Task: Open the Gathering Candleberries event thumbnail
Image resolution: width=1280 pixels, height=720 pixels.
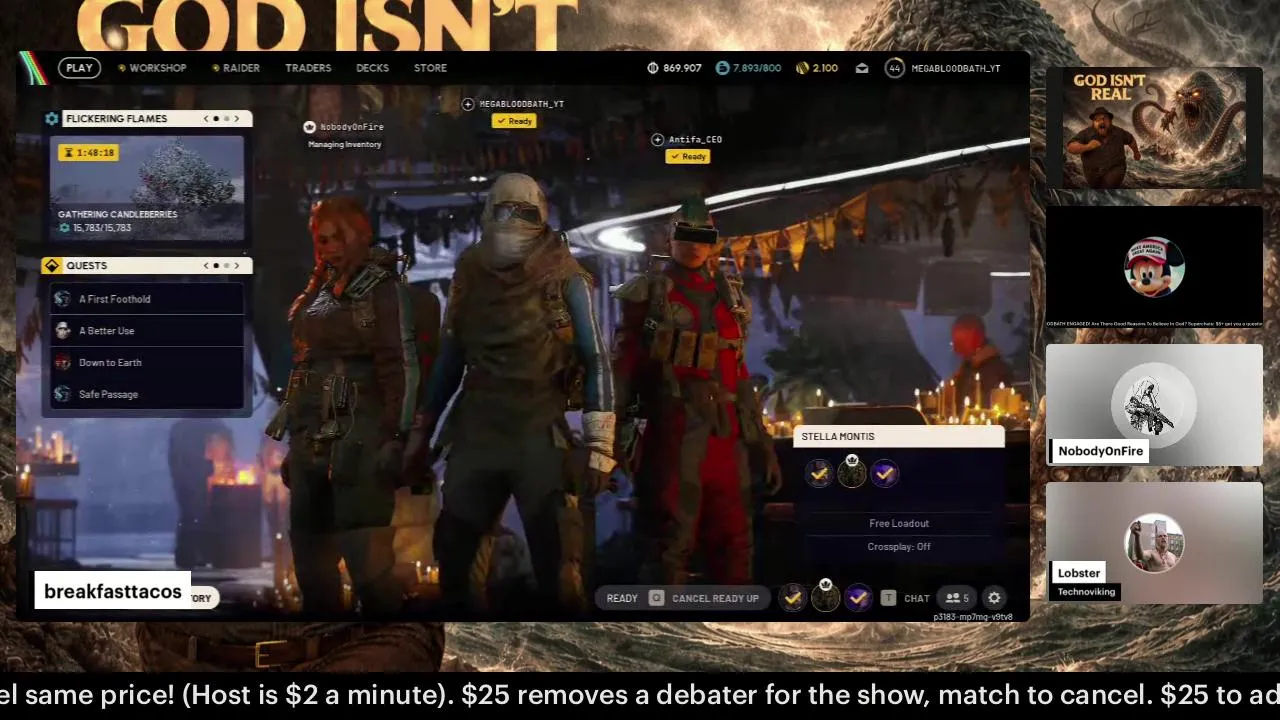Action: click(x=147, y=189)
